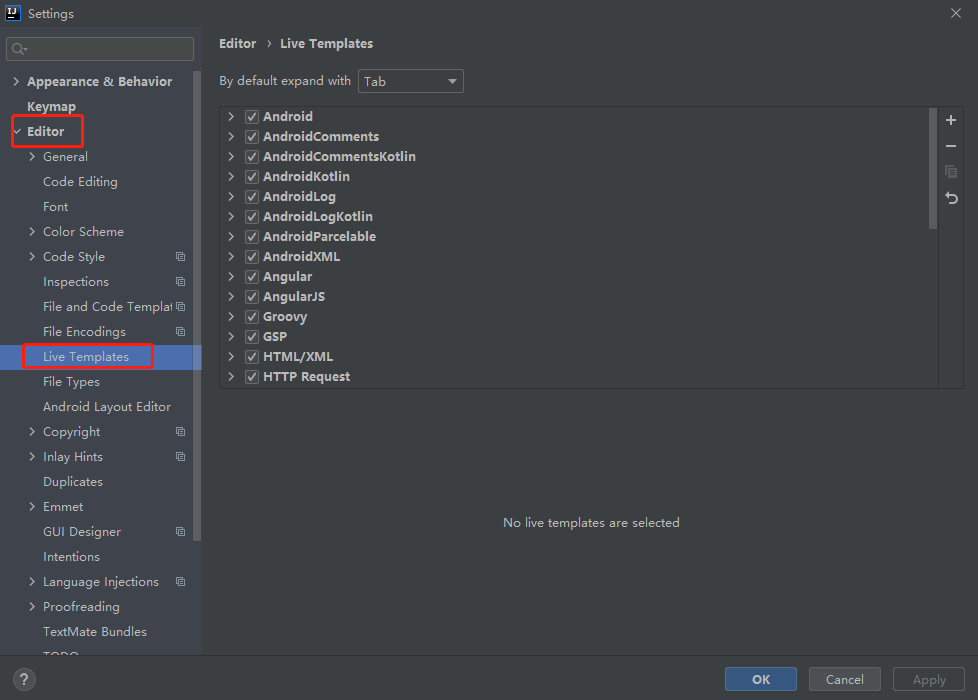
Task: Uncheck the Android template group
Action: 252,117
